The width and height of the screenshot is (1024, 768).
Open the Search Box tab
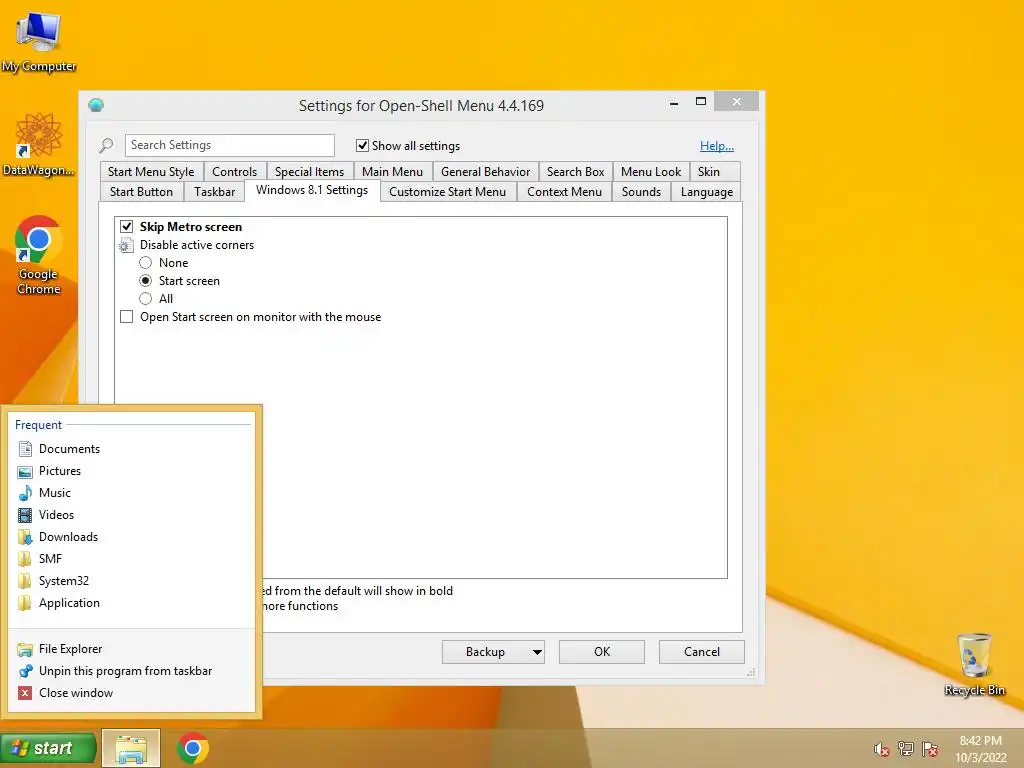575,172
